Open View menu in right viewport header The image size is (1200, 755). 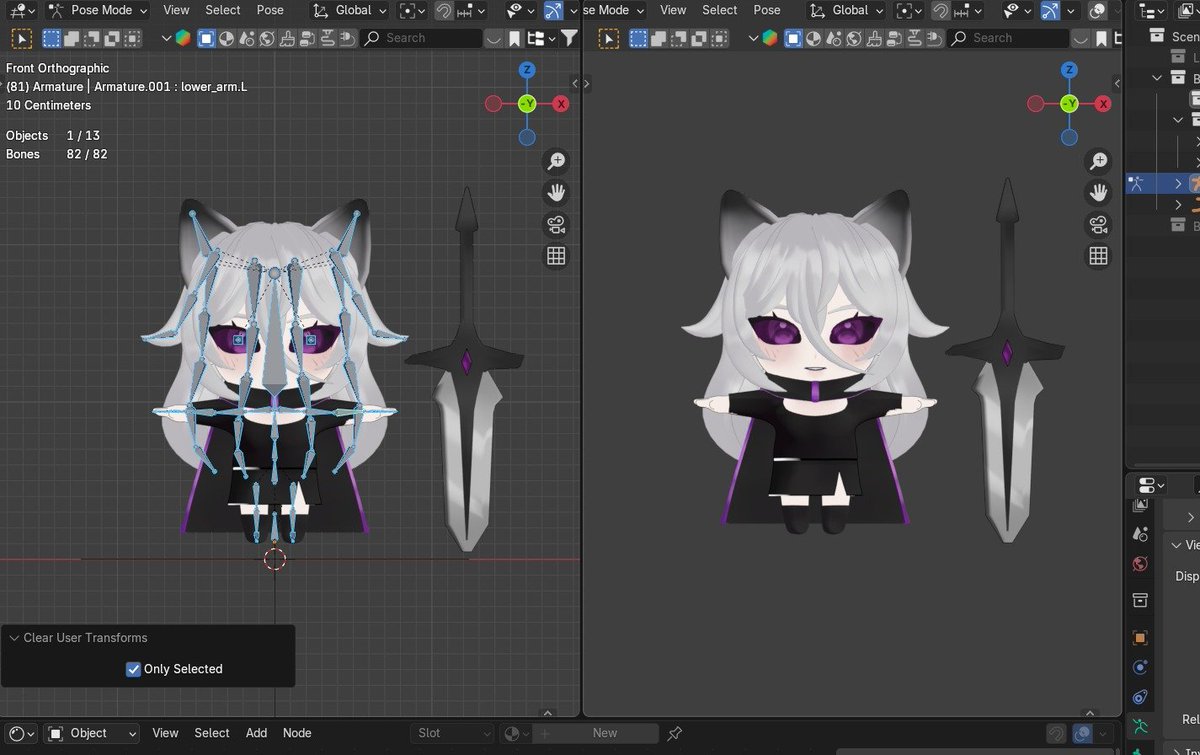point(673,10)
